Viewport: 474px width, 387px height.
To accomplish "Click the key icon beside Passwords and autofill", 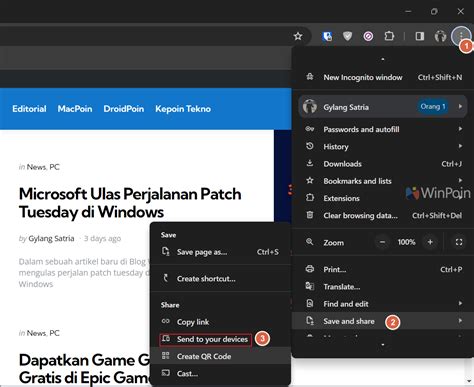I will click(x=310, y=129).
